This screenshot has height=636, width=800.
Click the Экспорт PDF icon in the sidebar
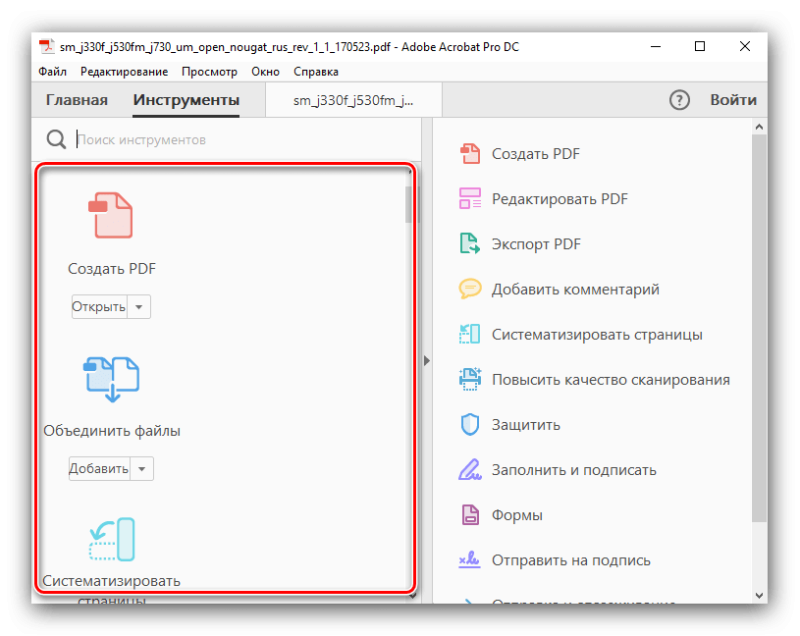click(x=470, y=243)
